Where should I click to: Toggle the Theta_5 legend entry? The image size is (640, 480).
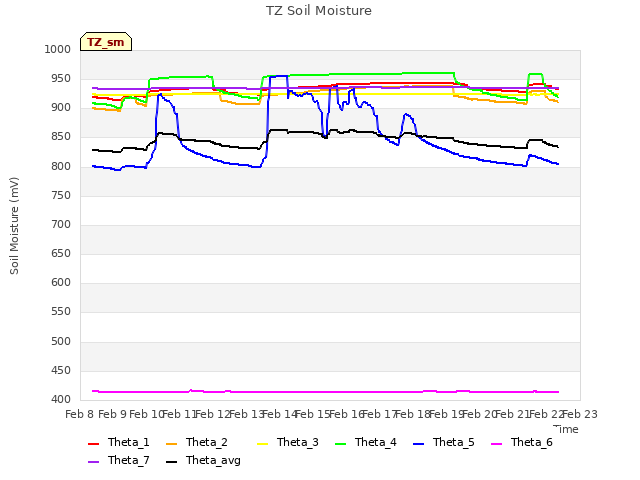tap(443, 442)
